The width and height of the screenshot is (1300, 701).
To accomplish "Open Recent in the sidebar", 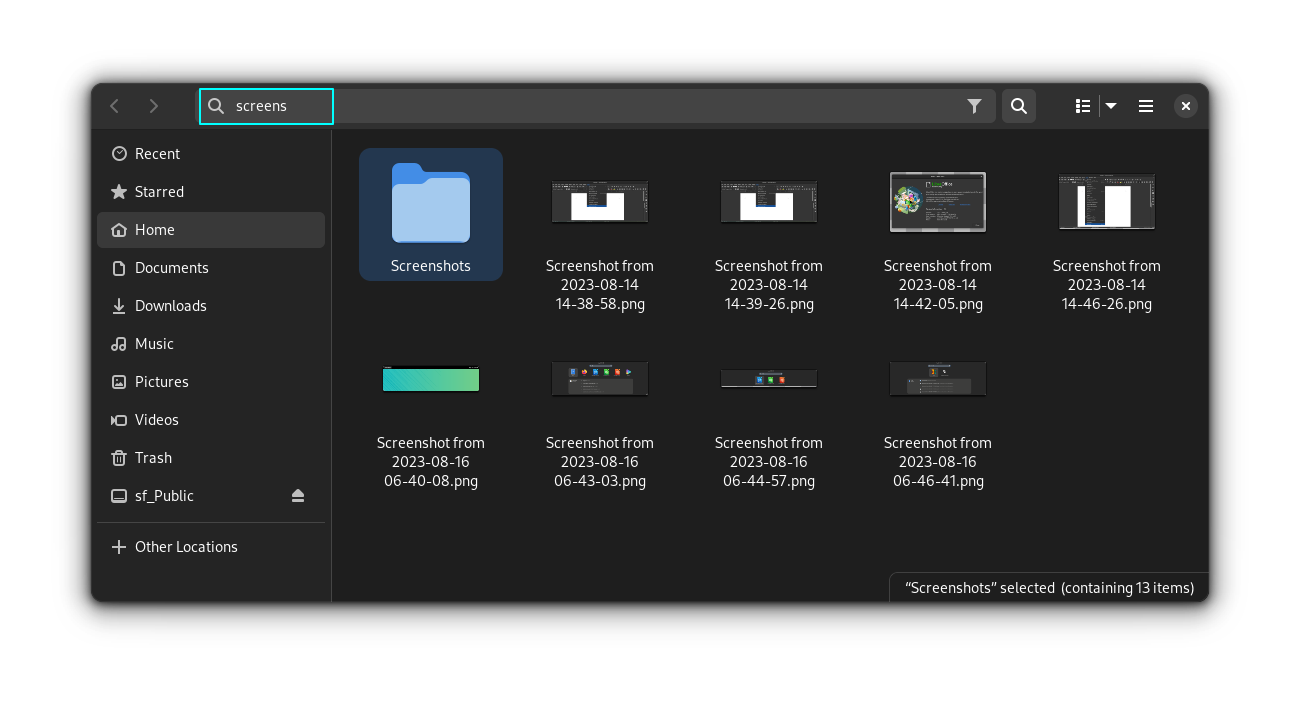I will pos(157,154).
